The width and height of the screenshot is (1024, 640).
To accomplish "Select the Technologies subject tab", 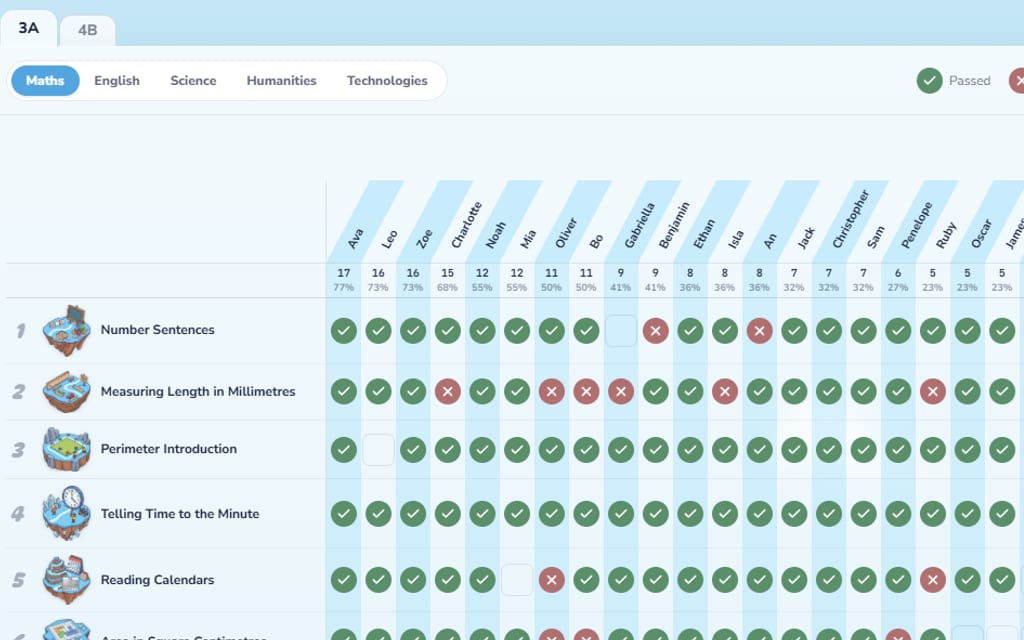I will (x=387, y=80).
